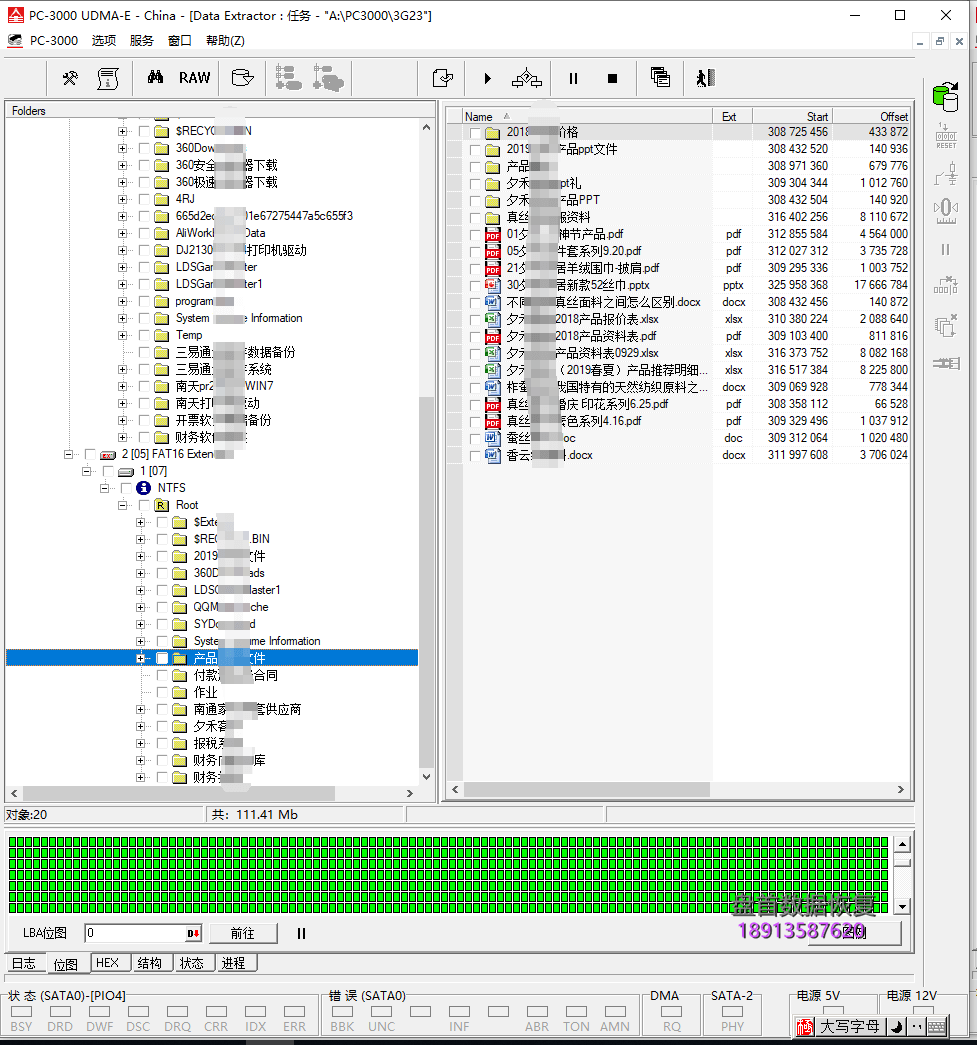Stop the process with the square button

click(612, 79)
